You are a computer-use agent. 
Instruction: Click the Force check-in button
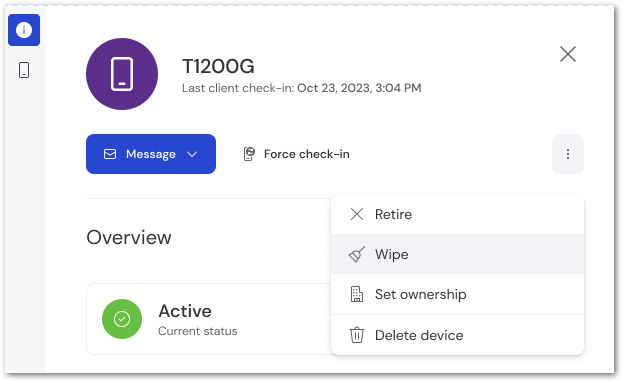296,154
